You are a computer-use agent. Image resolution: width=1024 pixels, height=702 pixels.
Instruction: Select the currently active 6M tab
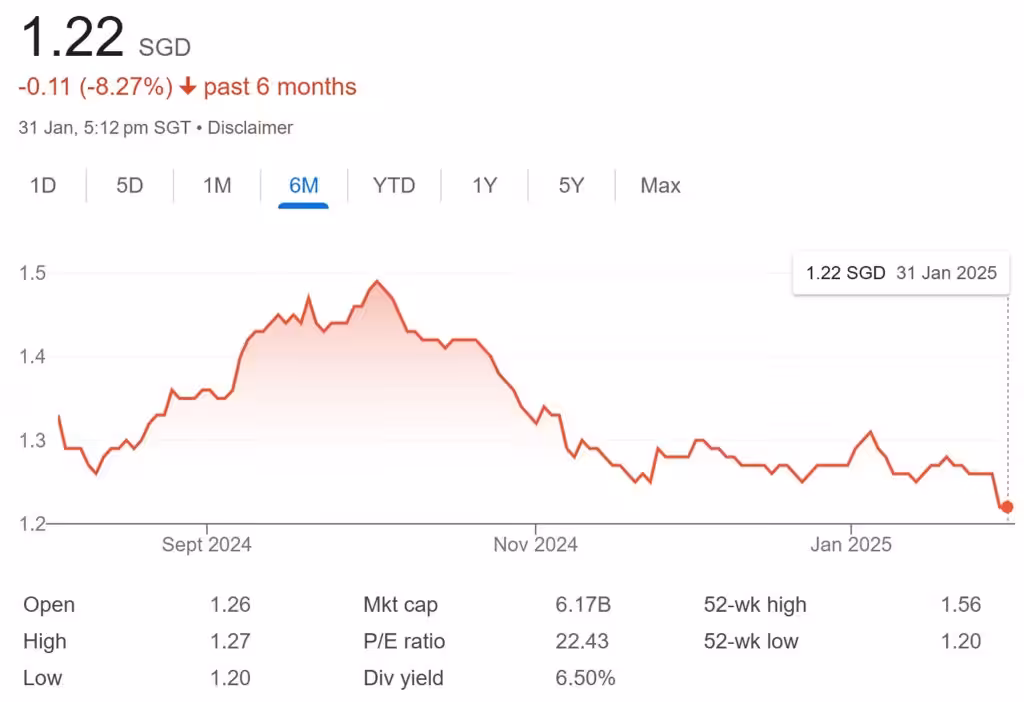coord(302,185)
